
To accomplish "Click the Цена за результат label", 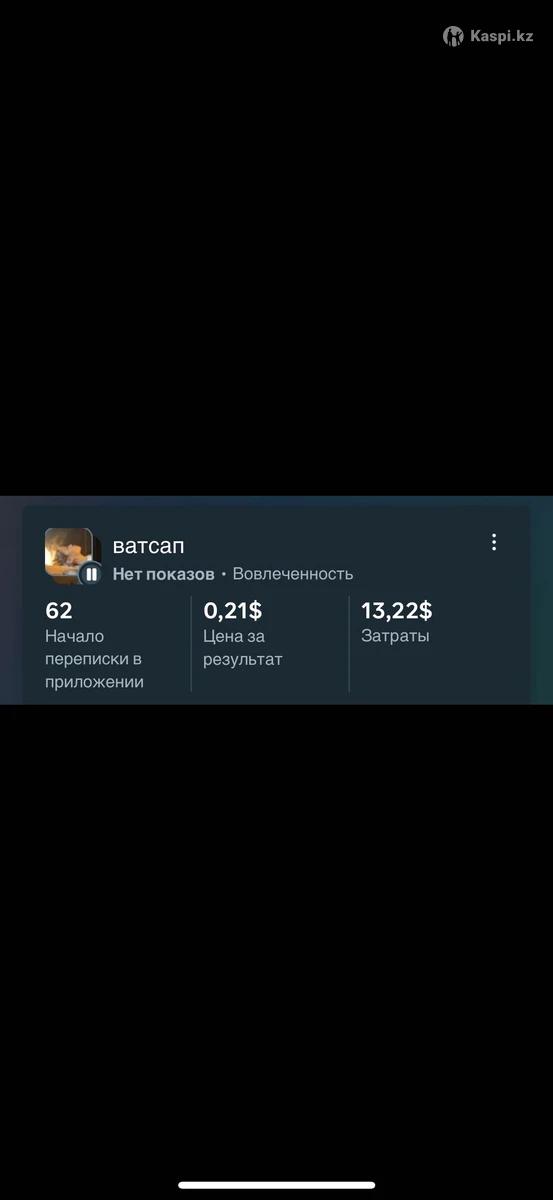I will pos(243,647).
